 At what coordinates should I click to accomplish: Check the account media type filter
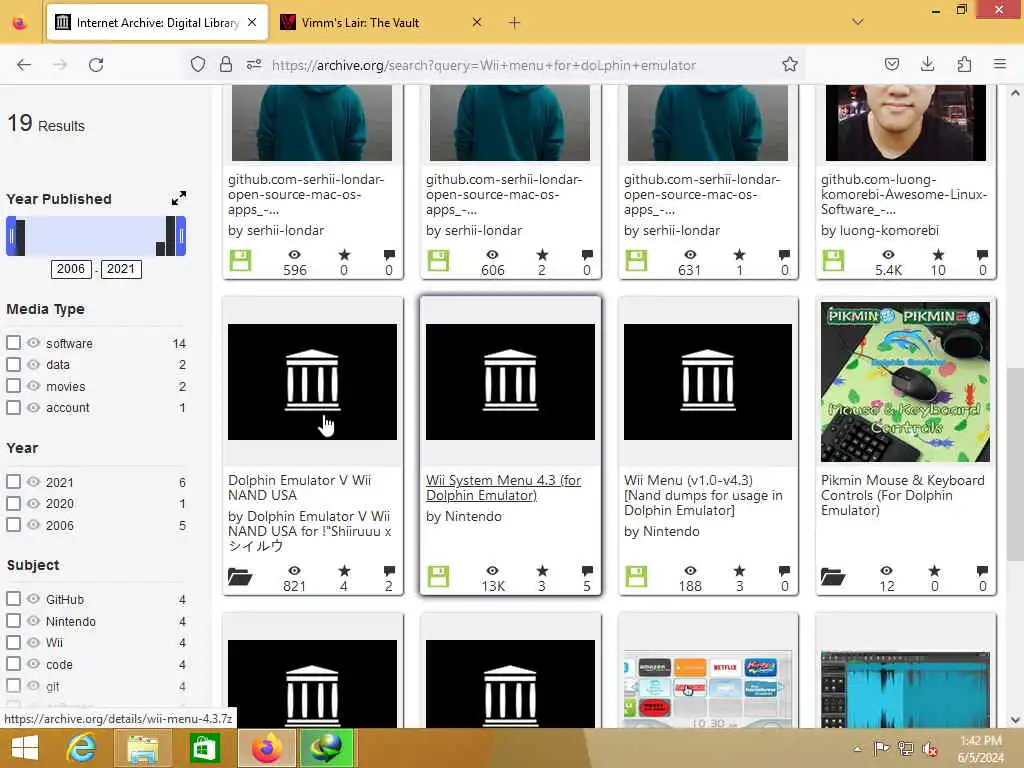coord(13,408)
